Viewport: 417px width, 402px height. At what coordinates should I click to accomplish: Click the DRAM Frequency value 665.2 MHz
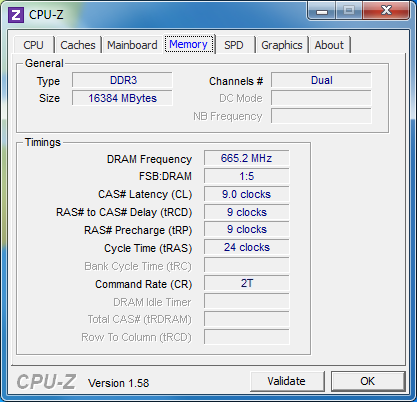click(x=247, y=158)
